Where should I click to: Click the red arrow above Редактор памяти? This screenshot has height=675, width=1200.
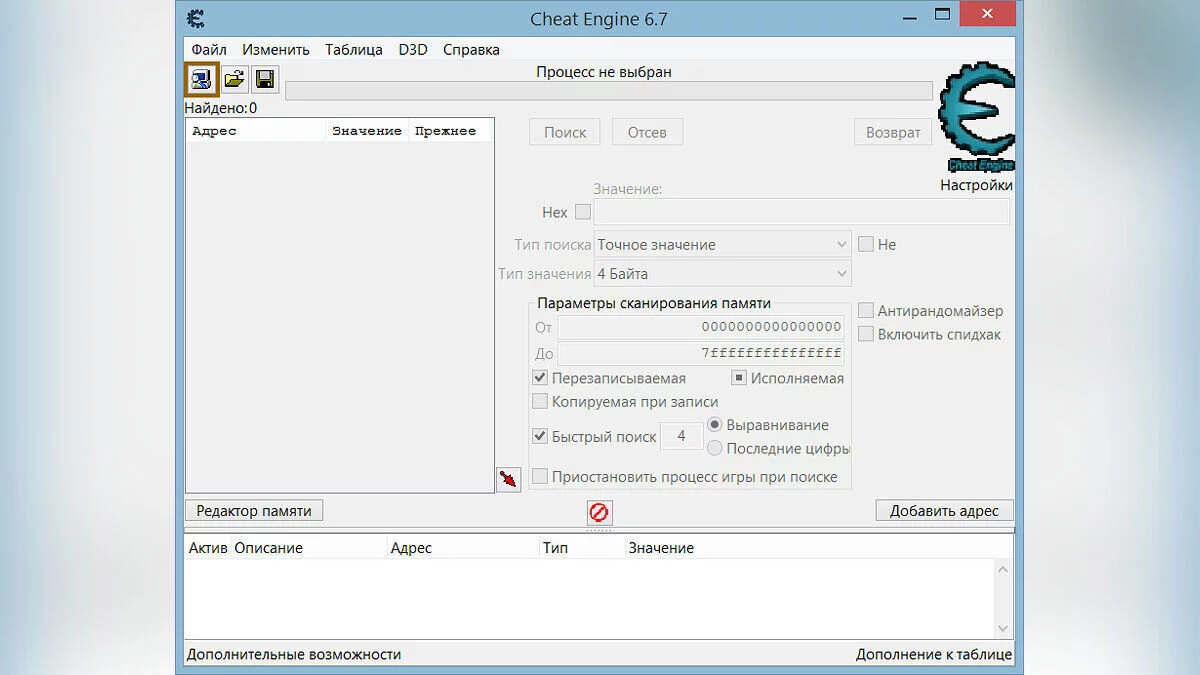click(x=507, y=479)
